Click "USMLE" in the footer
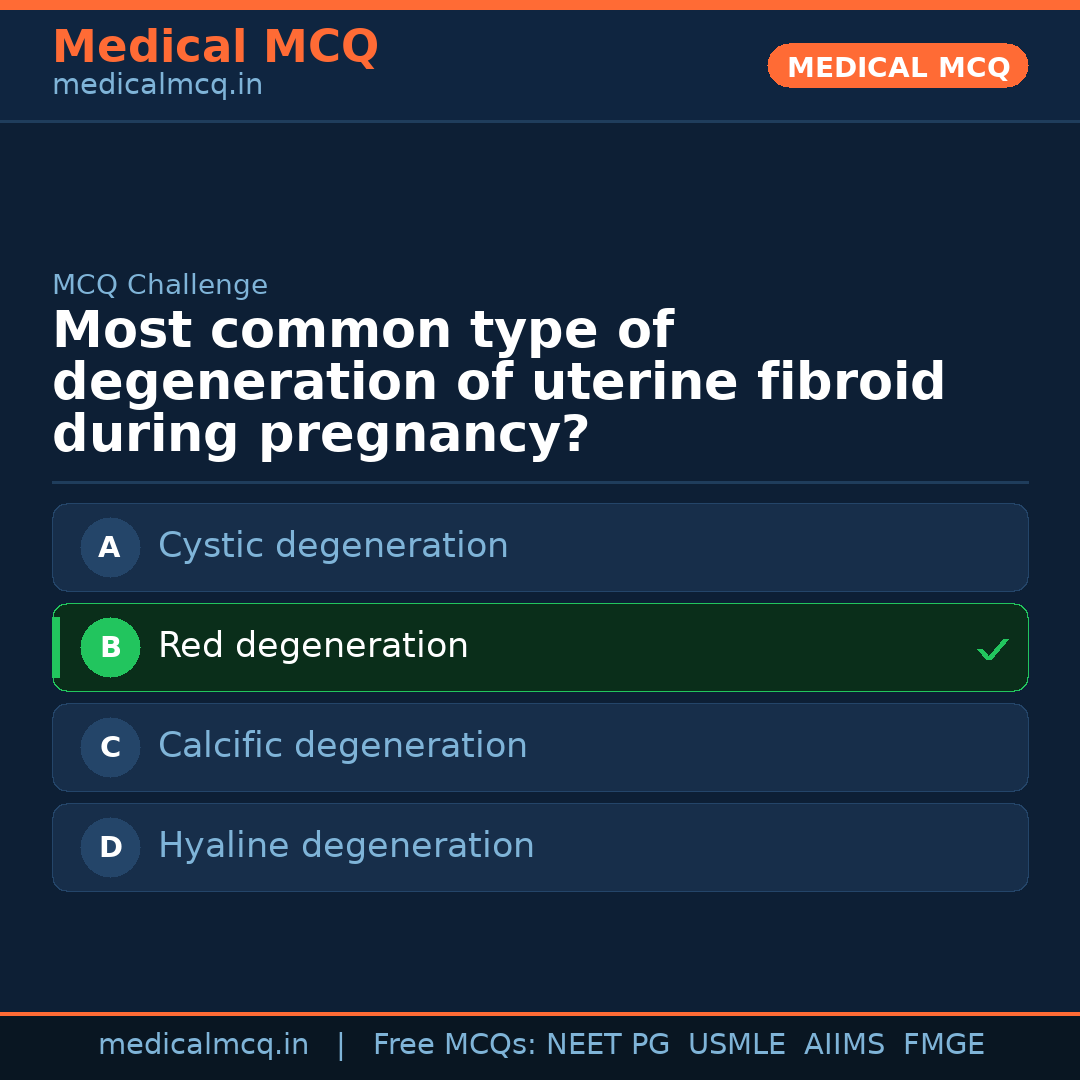The width and height of the screenshot is (1080, 1080). point(736,1045)
